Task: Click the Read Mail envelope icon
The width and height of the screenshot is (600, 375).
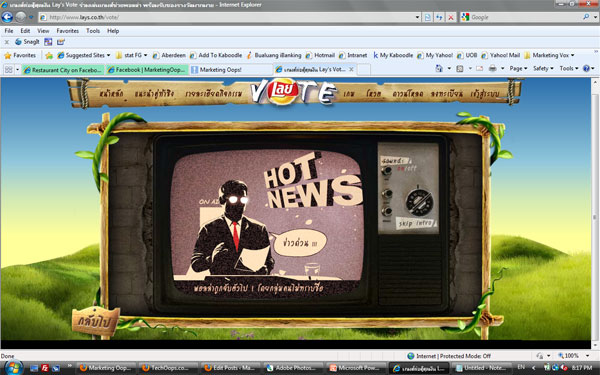Action: 479,68
